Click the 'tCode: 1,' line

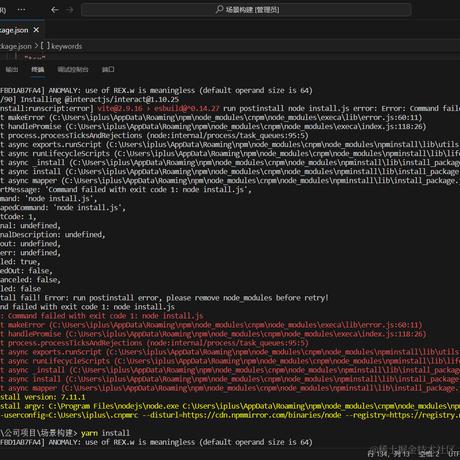coord(18,217)
